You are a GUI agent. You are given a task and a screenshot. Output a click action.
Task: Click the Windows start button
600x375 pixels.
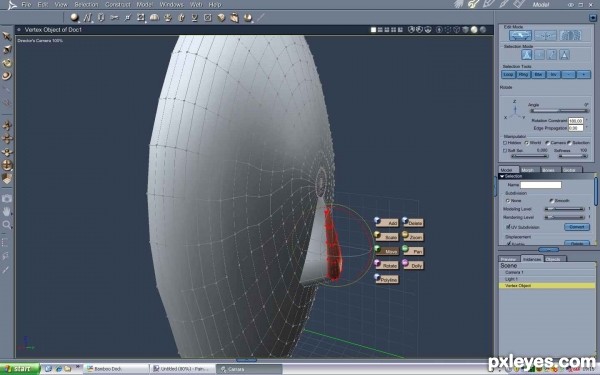[x=19, y=369]
